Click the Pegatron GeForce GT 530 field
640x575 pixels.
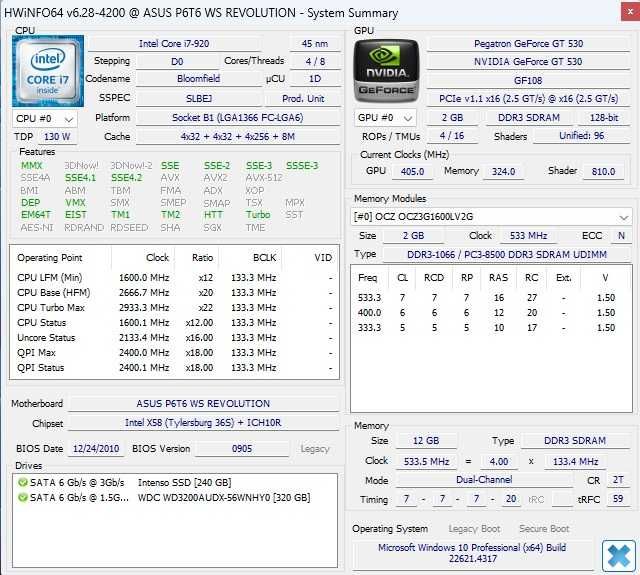528,44
